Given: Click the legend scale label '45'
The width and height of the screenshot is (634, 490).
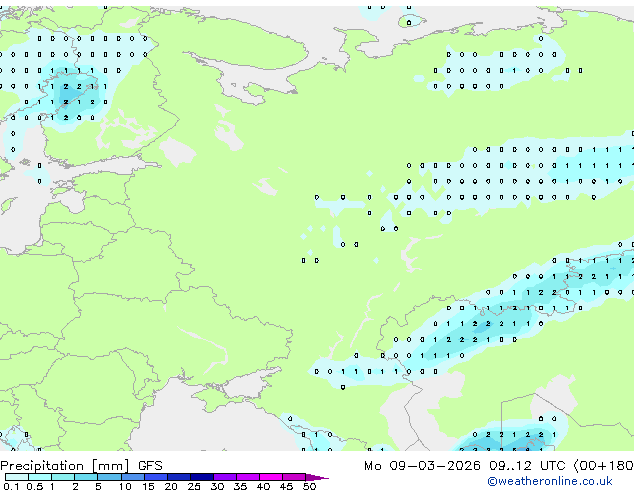Looking at the screenshot, I should coord(286,486).
